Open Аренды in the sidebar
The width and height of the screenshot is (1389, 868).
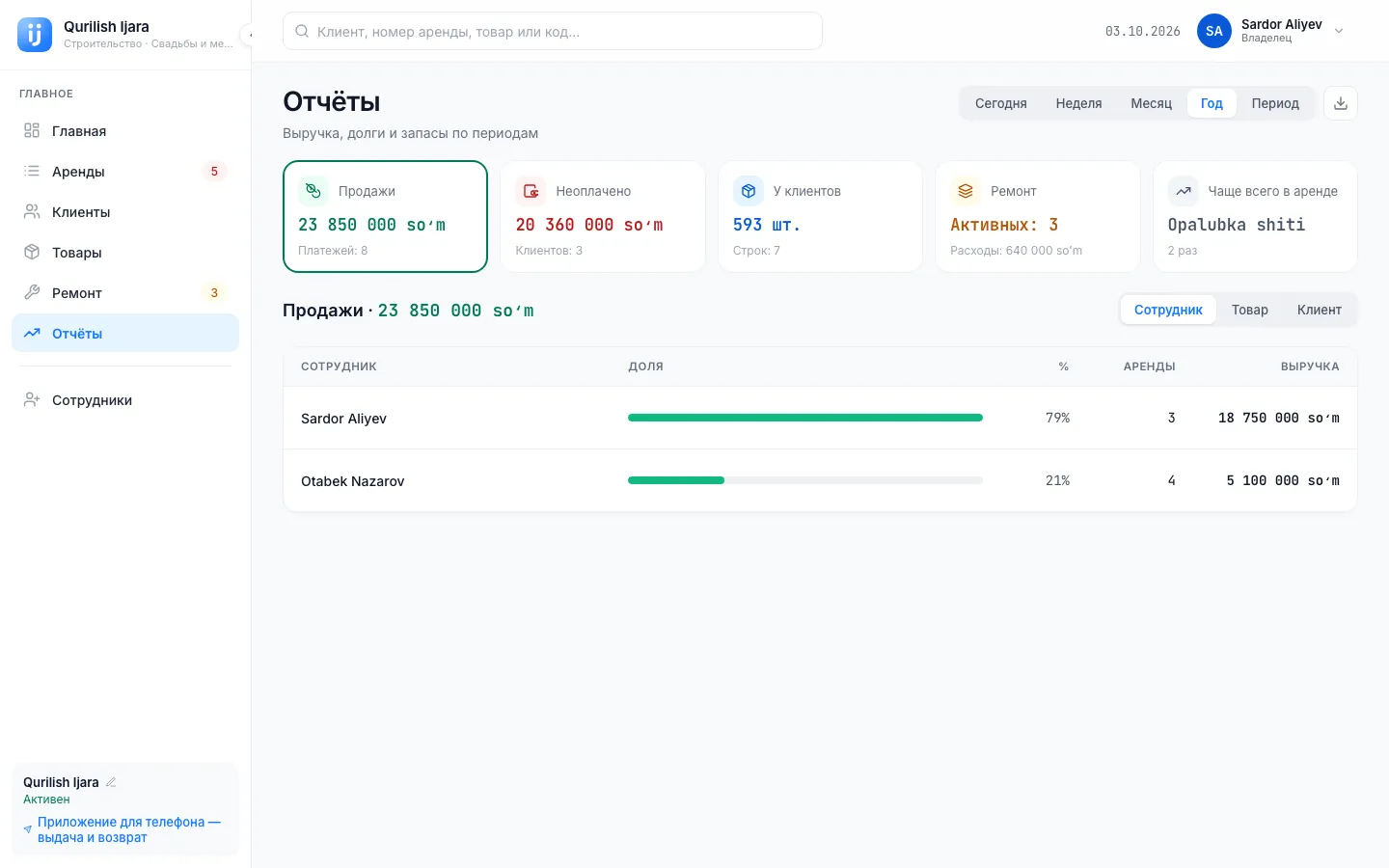[x=125, y=171]
